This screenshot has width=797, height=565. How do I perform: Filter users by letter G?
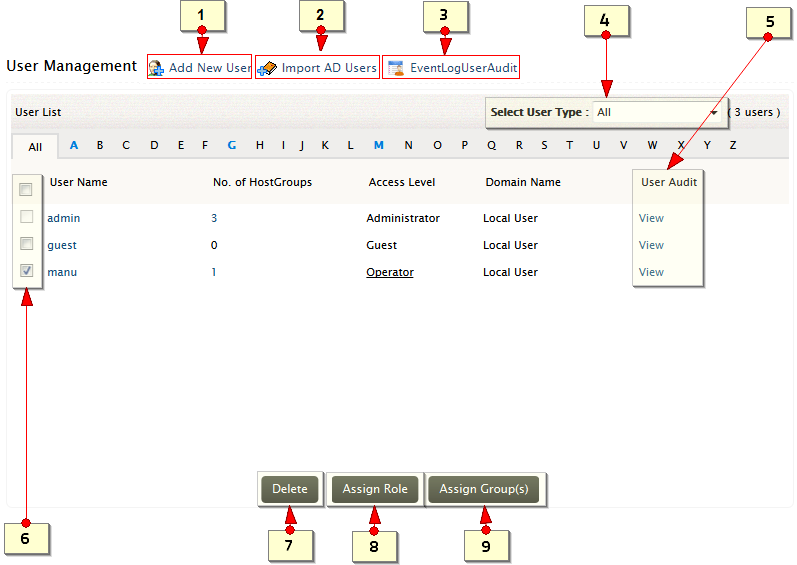point(232,145)
